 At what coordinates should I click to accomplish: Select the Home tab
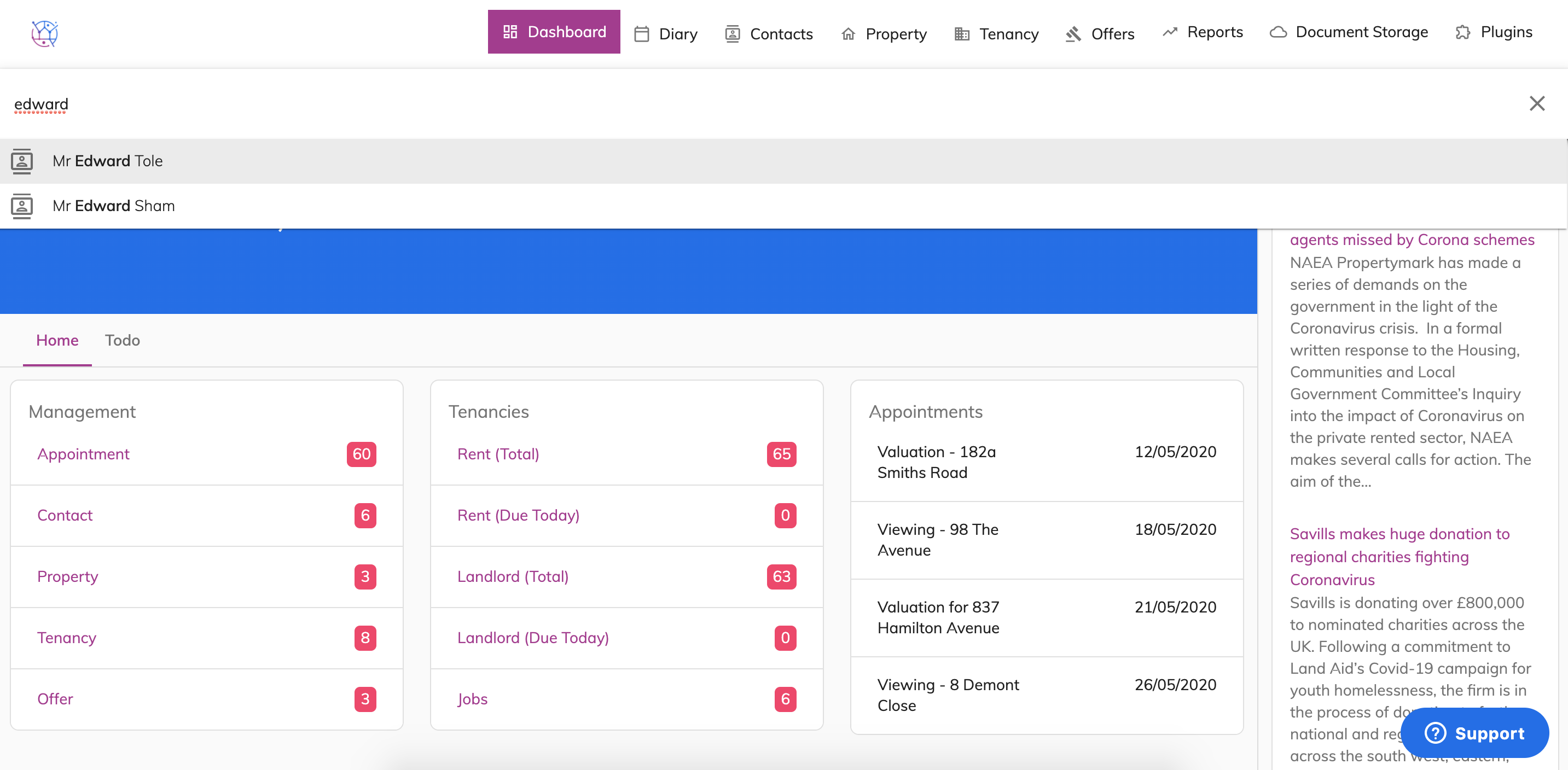point(57,340)
